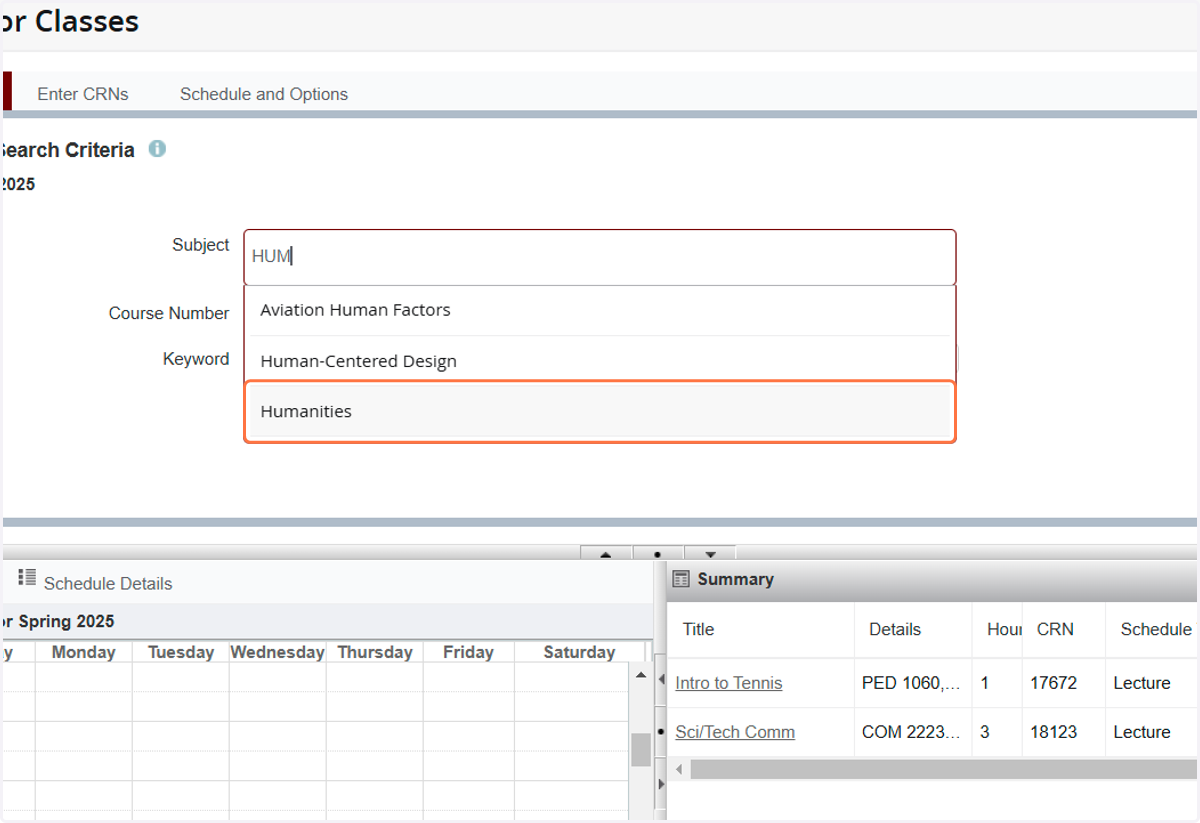Click the schedule calendar vertical scrollbar thumb
The height and width of the screenshot is (823, 1200).
(641, 749)
